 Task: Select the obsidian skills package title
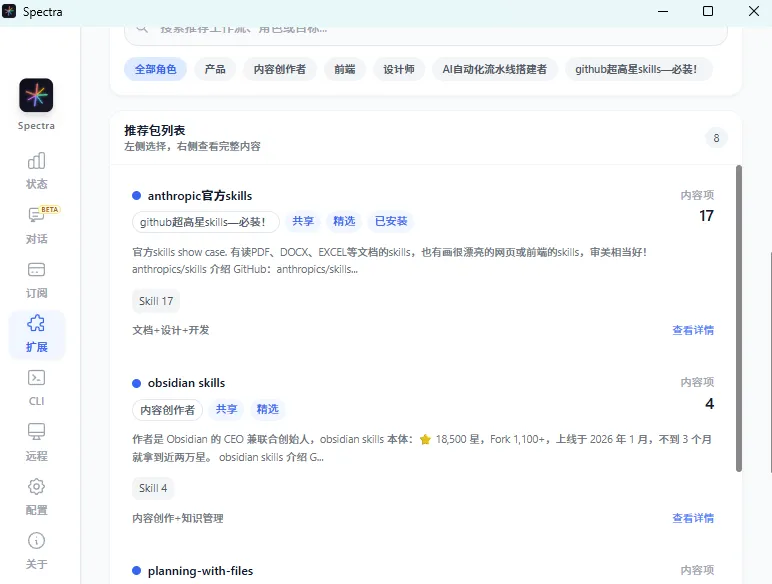[x=187, y=383]
